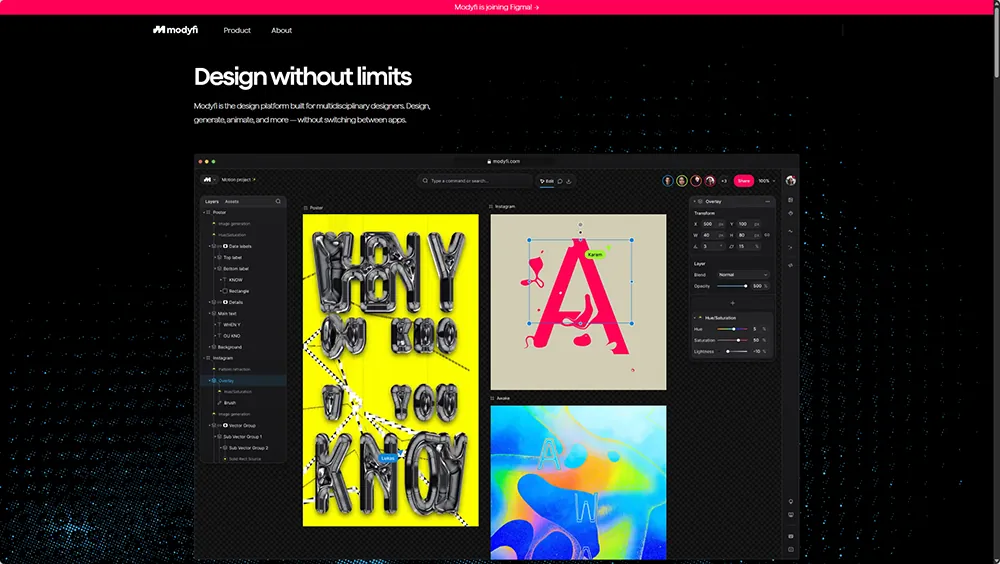This screenshot has width=1000, height=564.
Task: Click the frame icon of the Poster layer
Action: click(x=208, y=212)
